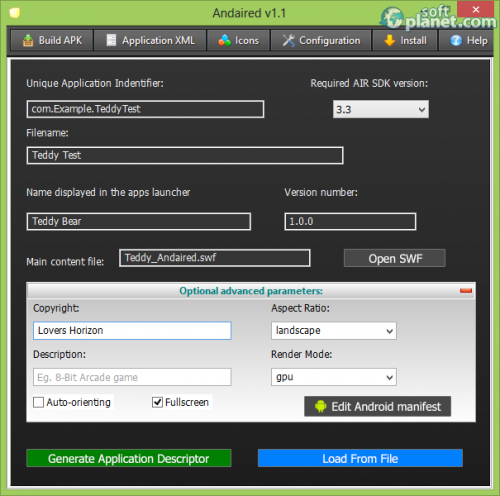500x496 pixels.
Task: Collapse the optional advanced parameters panel
Action: (x=466, y=291)
